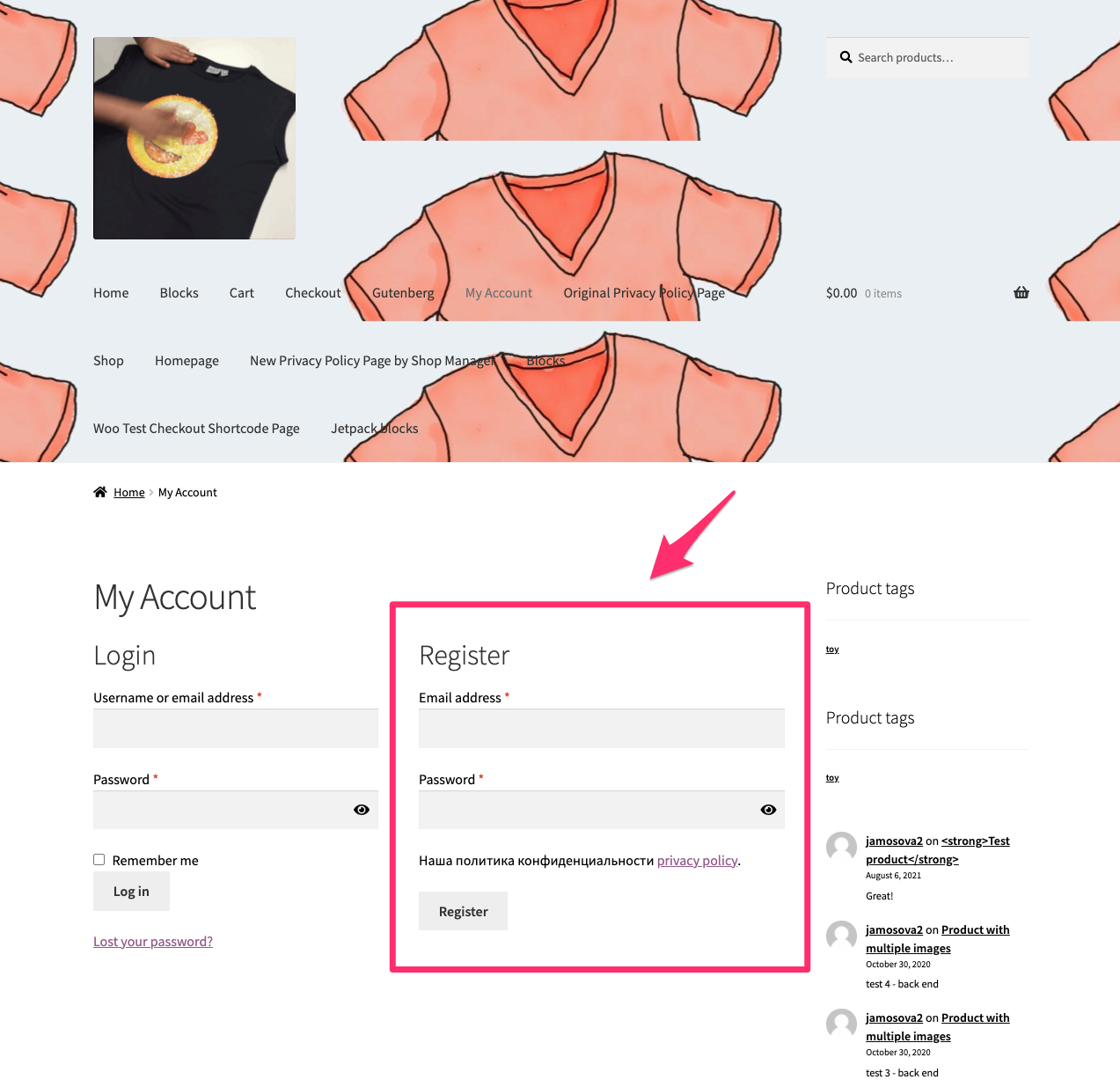Open the Jetpack blocks page

[x=375, y=428]
